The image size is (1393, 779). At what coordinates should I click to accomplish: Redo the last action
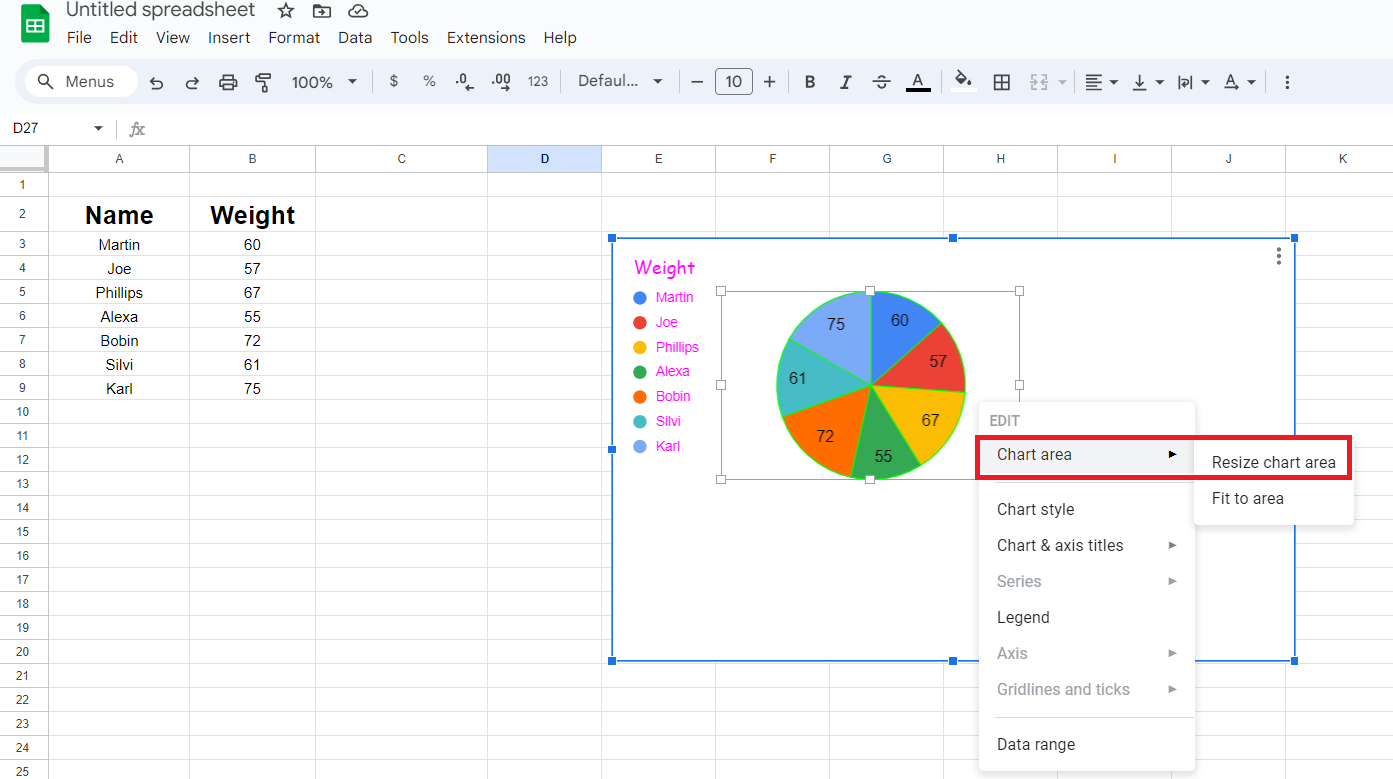(x=191, y=82)
